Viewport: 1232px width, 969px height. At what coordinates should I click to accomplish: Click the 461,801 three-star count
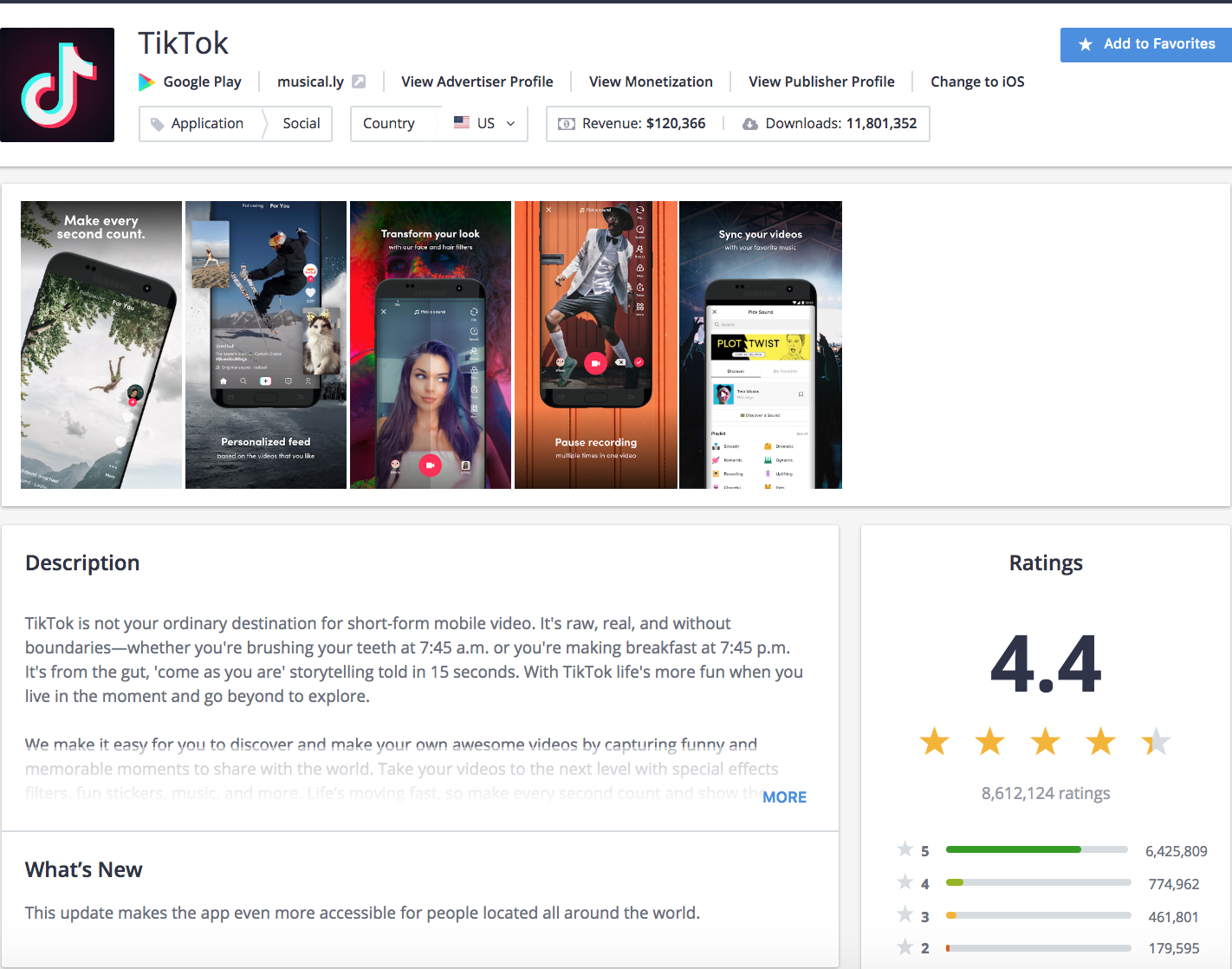[x=1174, y=917]
